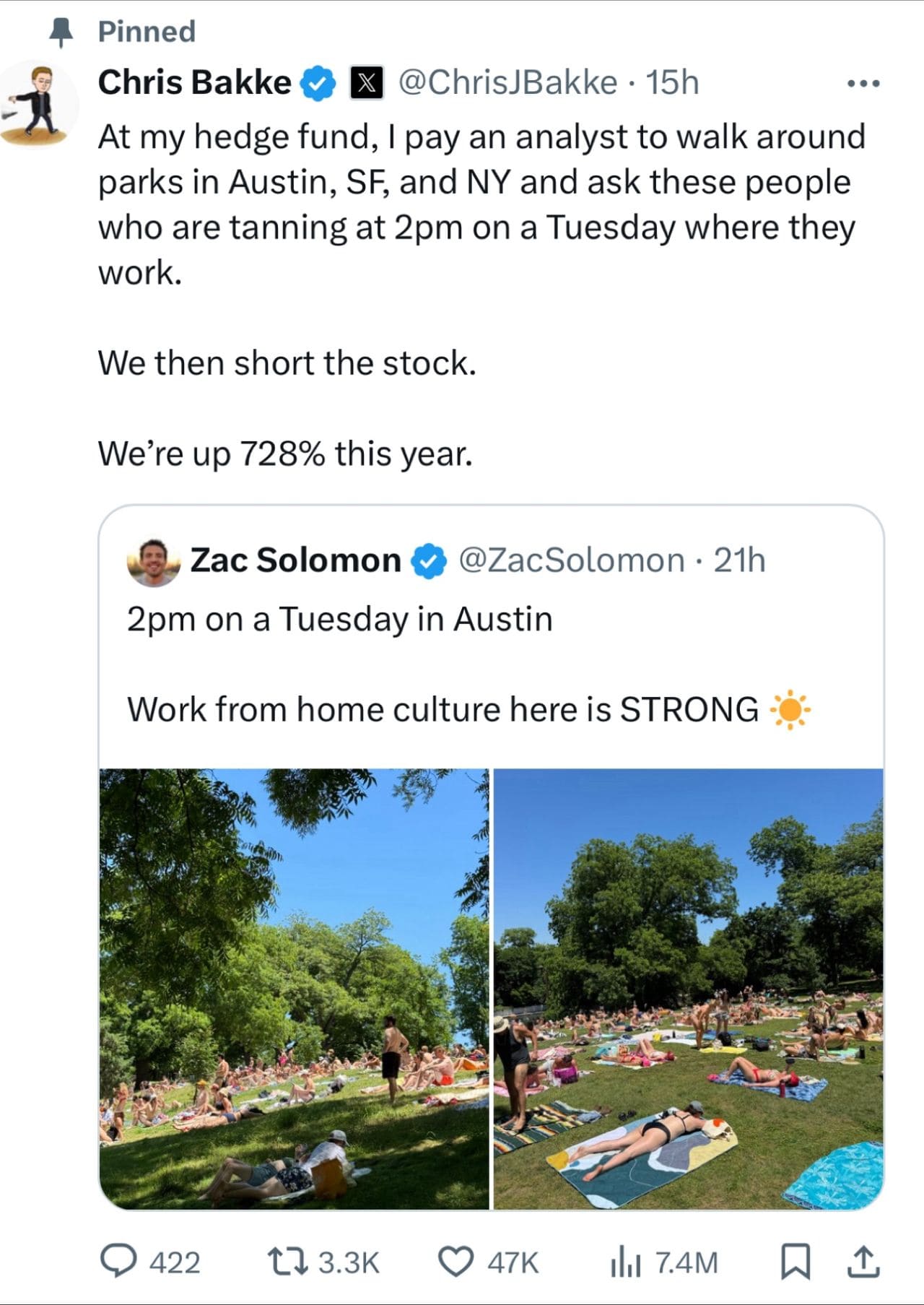
Task: Open the three-dot more options menu
Action: pos(863,84)
